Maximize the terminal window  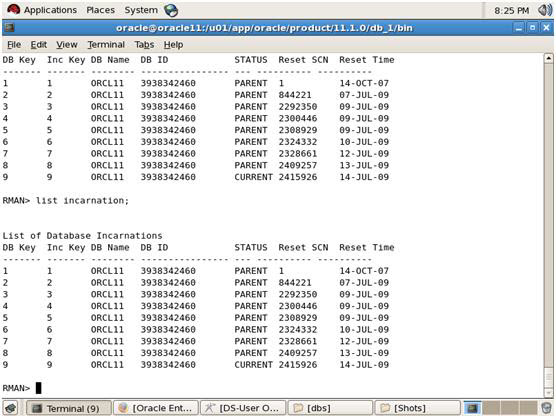point(532,28)
